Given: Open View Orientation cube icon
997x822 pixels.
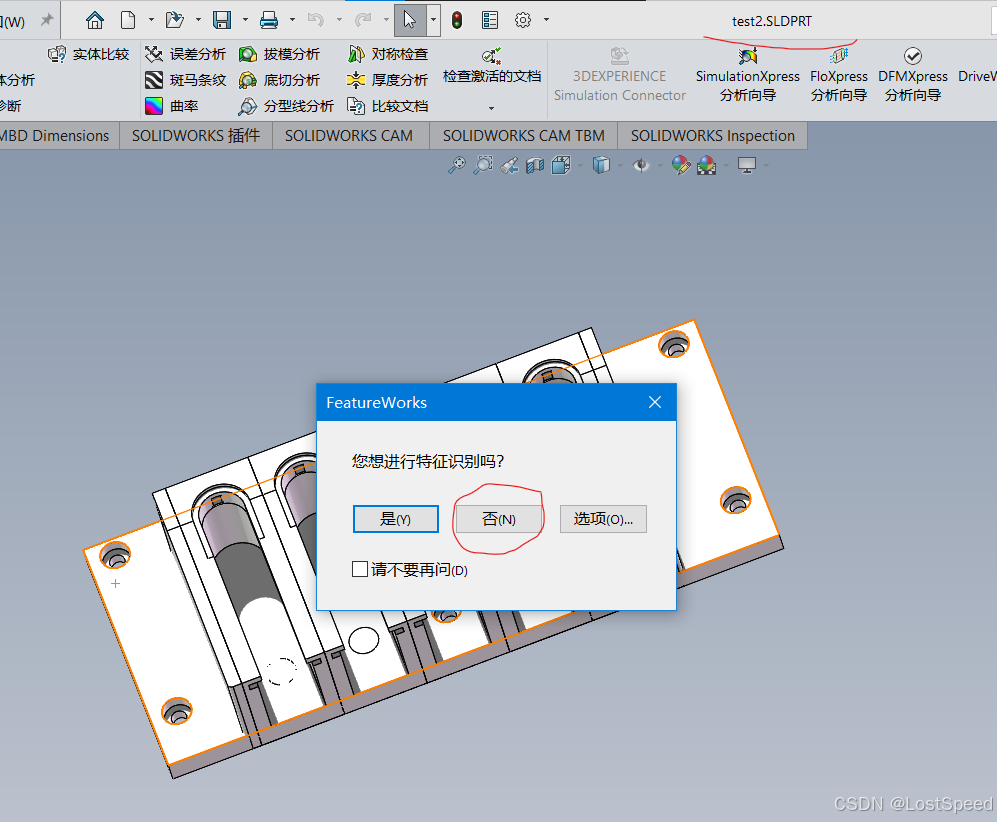Looking at the screenshot, I should point(561,165).
